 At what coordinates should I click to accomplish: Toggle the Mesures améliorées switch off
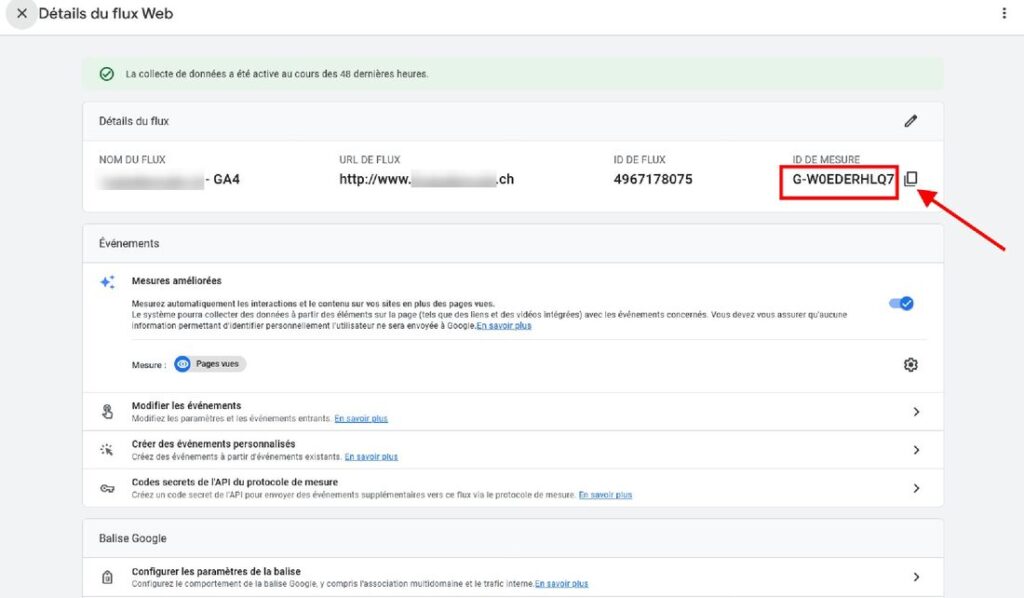pyautogui.click(x=901, y=303)
